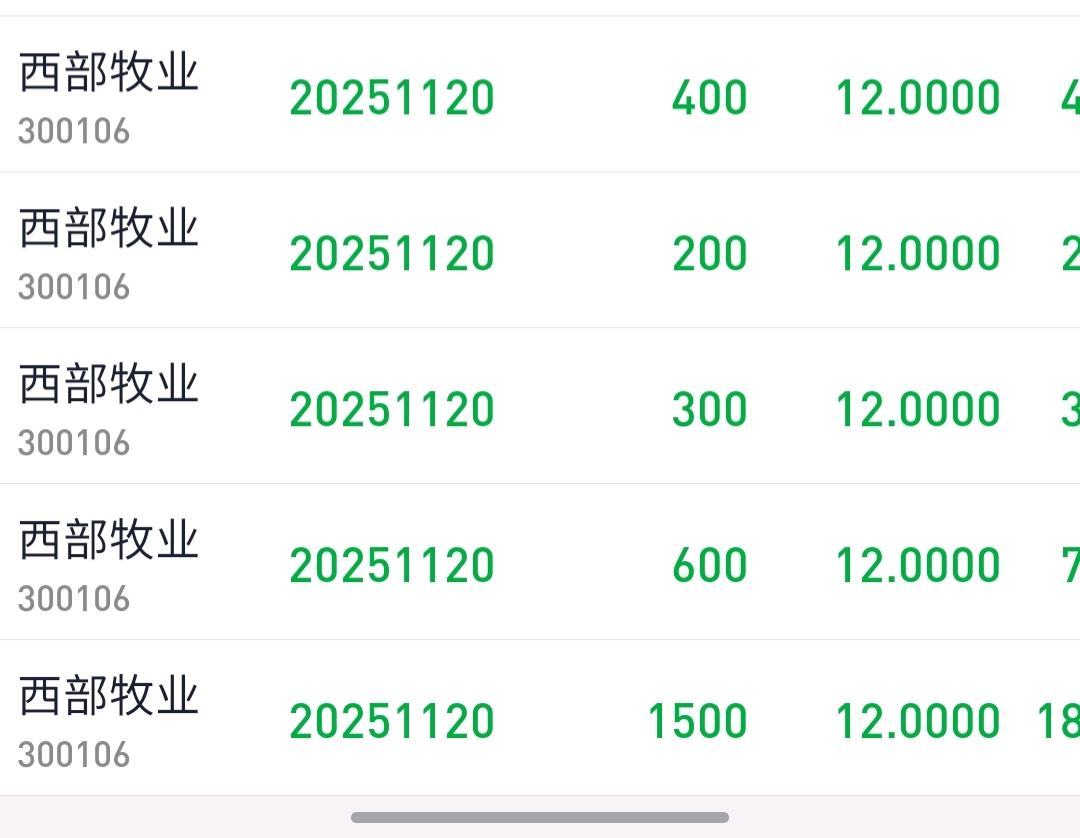Screen dimensions: 1080x838
Task: Tap price 12.0000 in the 600-quantity row
Action: coord(917,566)
